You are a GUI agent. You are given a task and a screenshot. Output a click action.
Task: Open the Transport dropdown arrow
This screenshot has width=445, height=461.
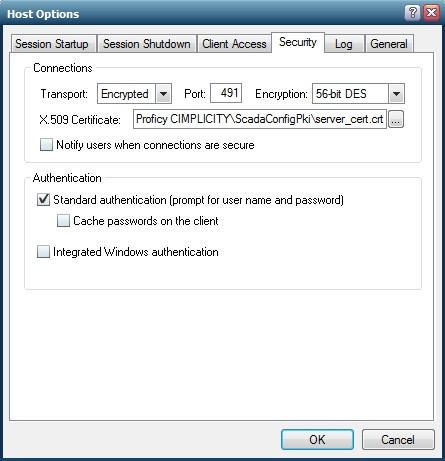coord(163,94)
